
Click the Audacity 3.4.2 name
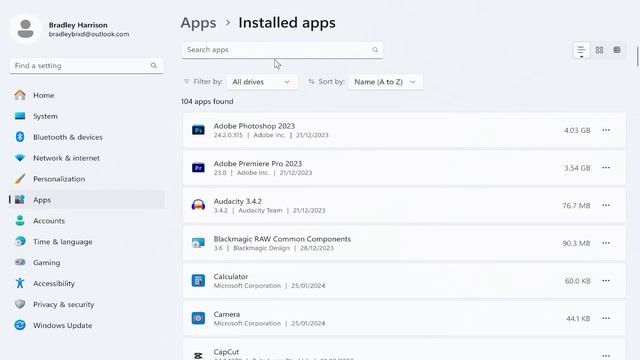point(238,201)
